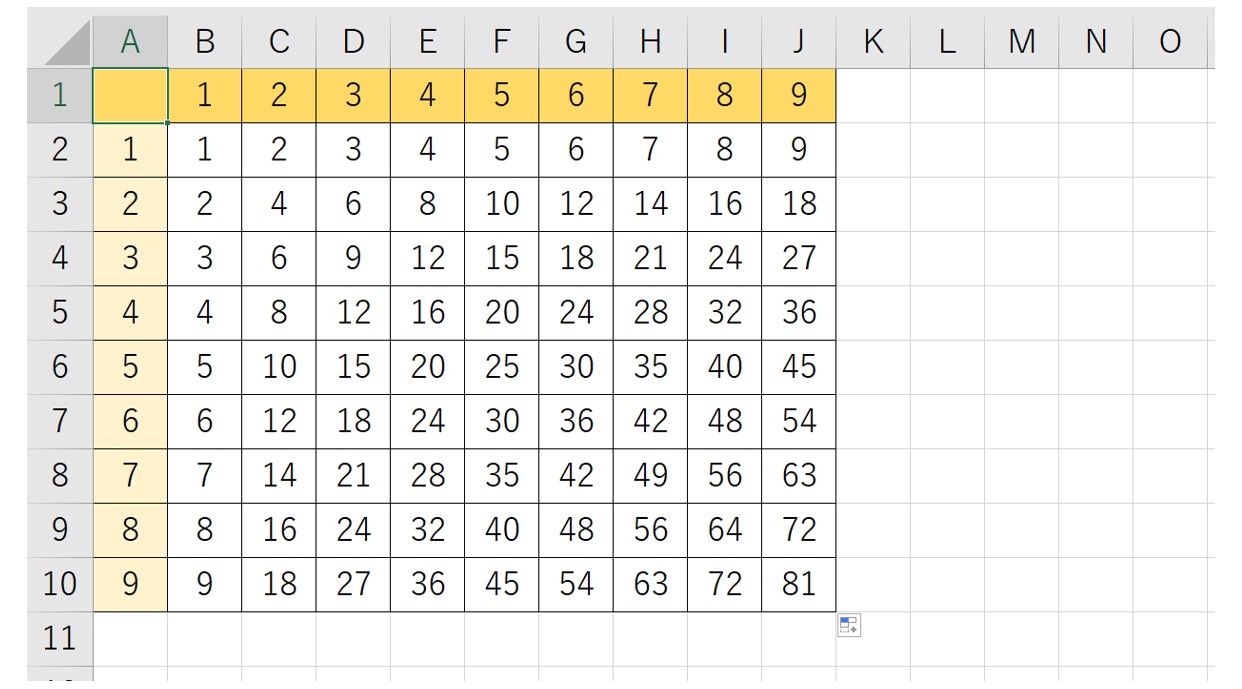
Task: Select row 6 header
Action: pos(60,367)
